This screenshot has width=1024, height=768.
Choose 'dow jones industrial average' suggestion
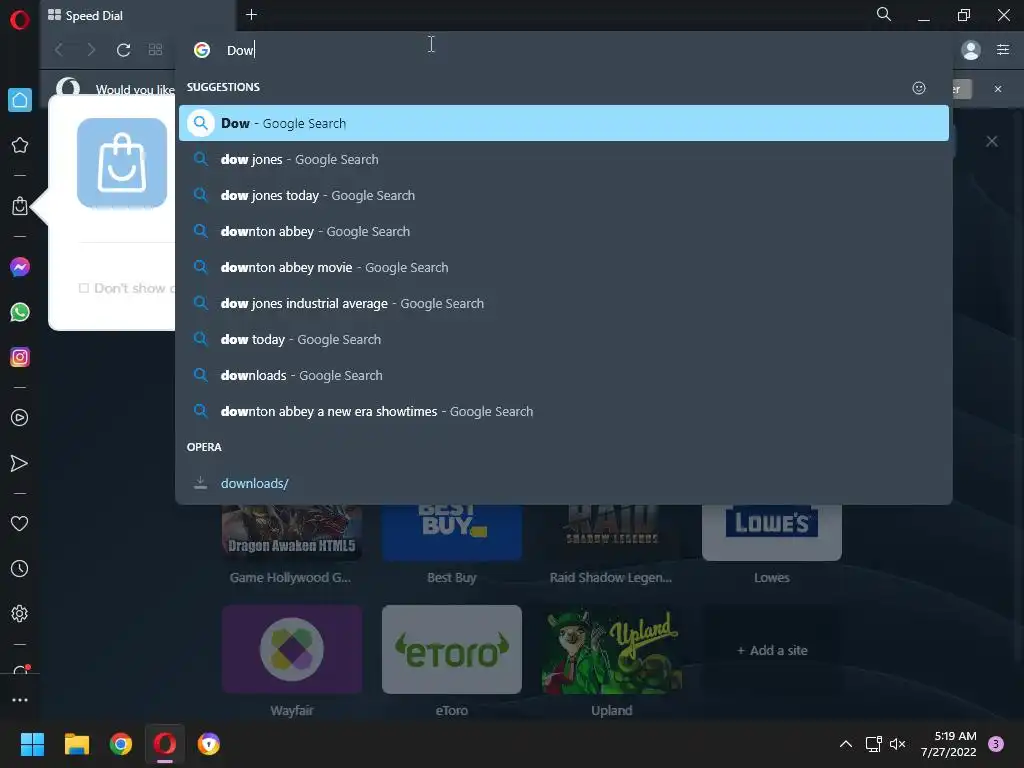pyautogui.click(x=564, y=303)
